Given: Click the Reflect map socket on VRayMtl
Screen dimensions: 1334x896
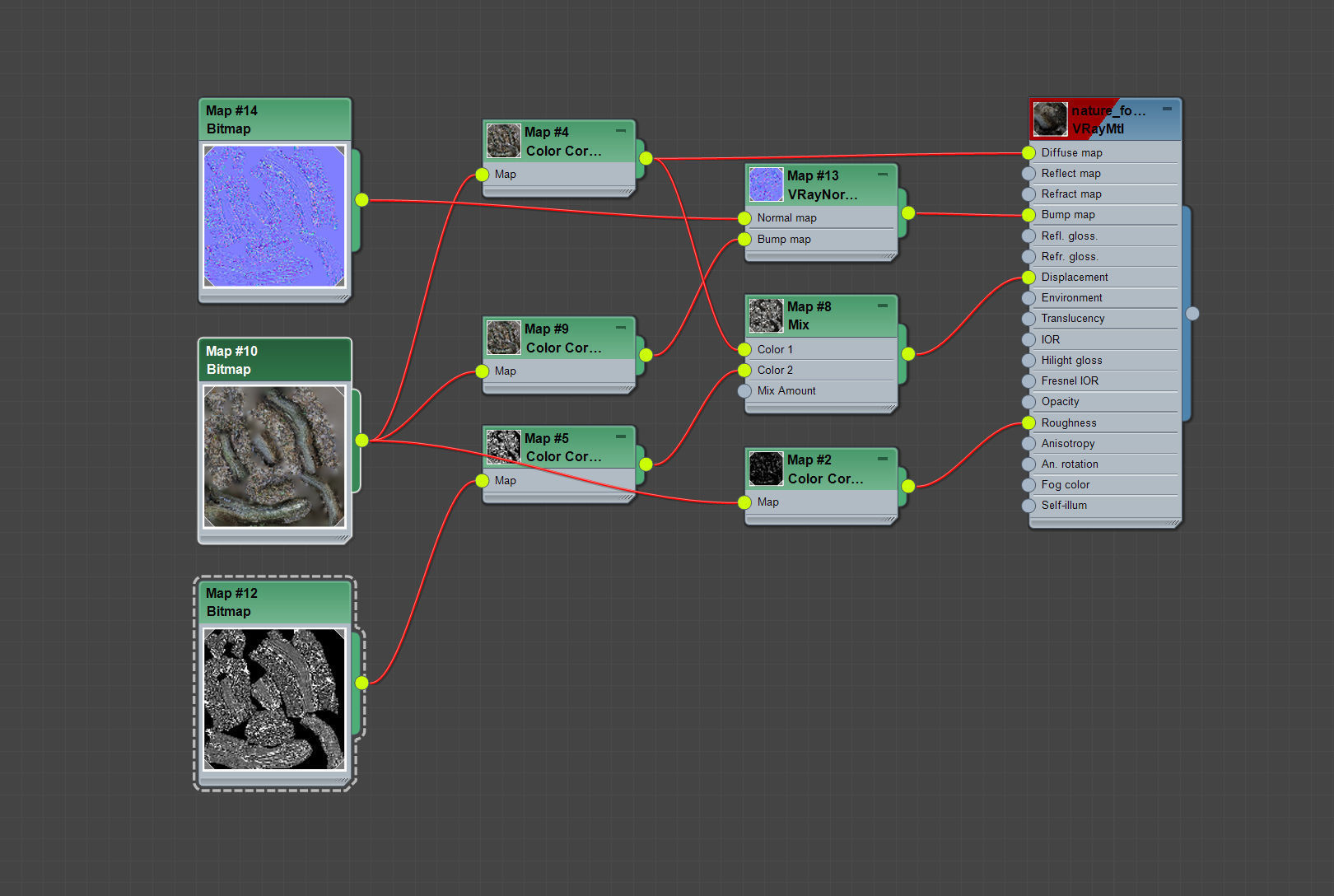Looking at the screenshot, I should (1028, 174).
